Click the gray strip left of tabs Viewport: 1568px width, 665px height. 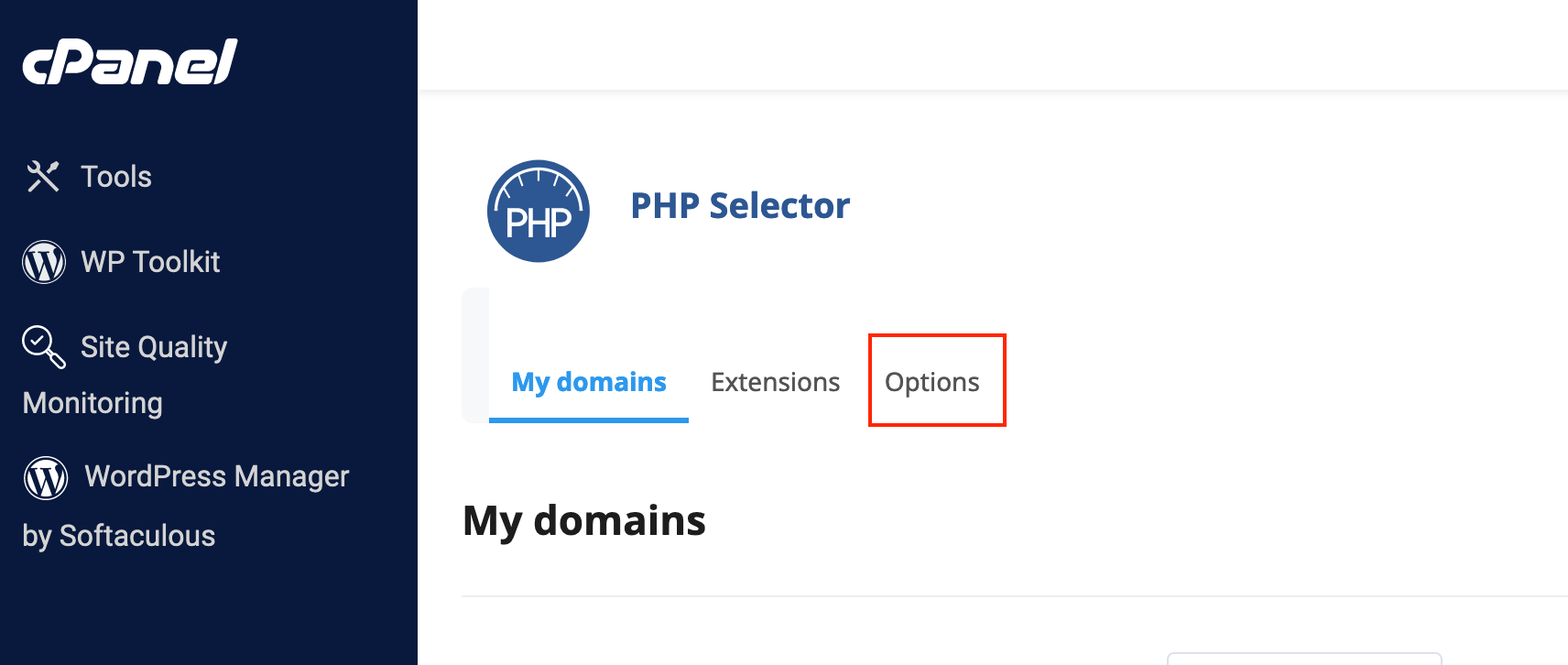[x=475, y=355]
